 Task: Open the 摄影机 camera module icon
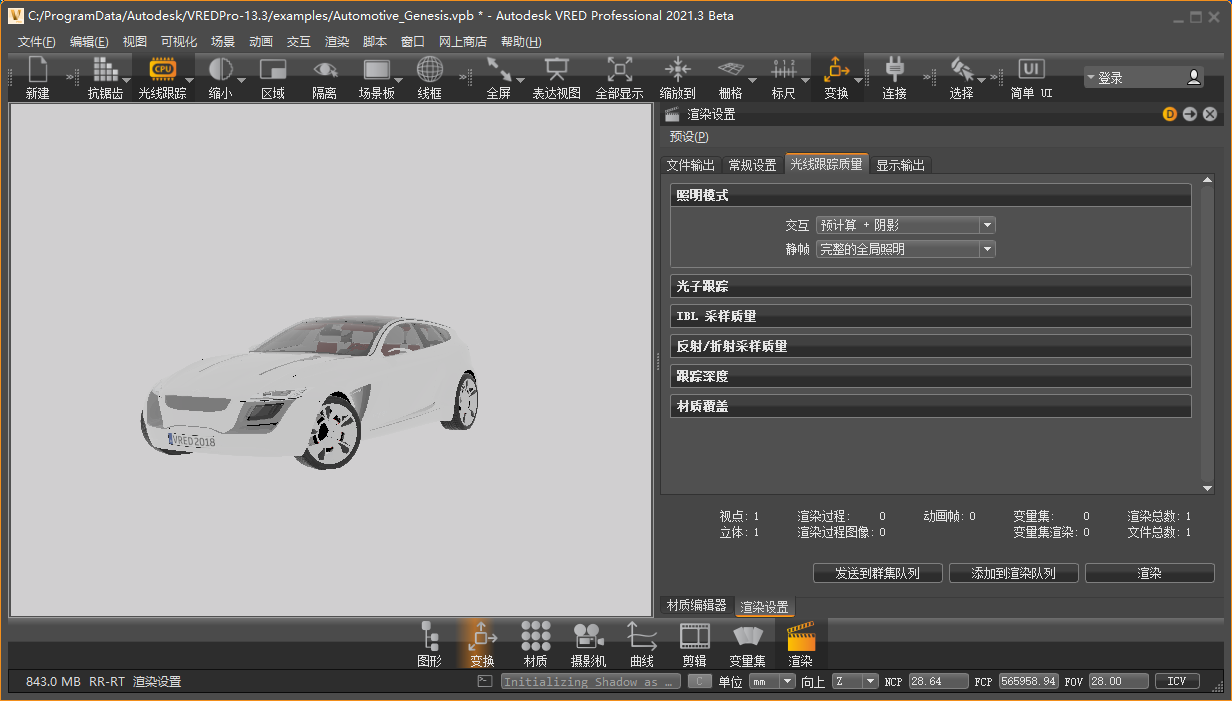[x=588, y=636]
